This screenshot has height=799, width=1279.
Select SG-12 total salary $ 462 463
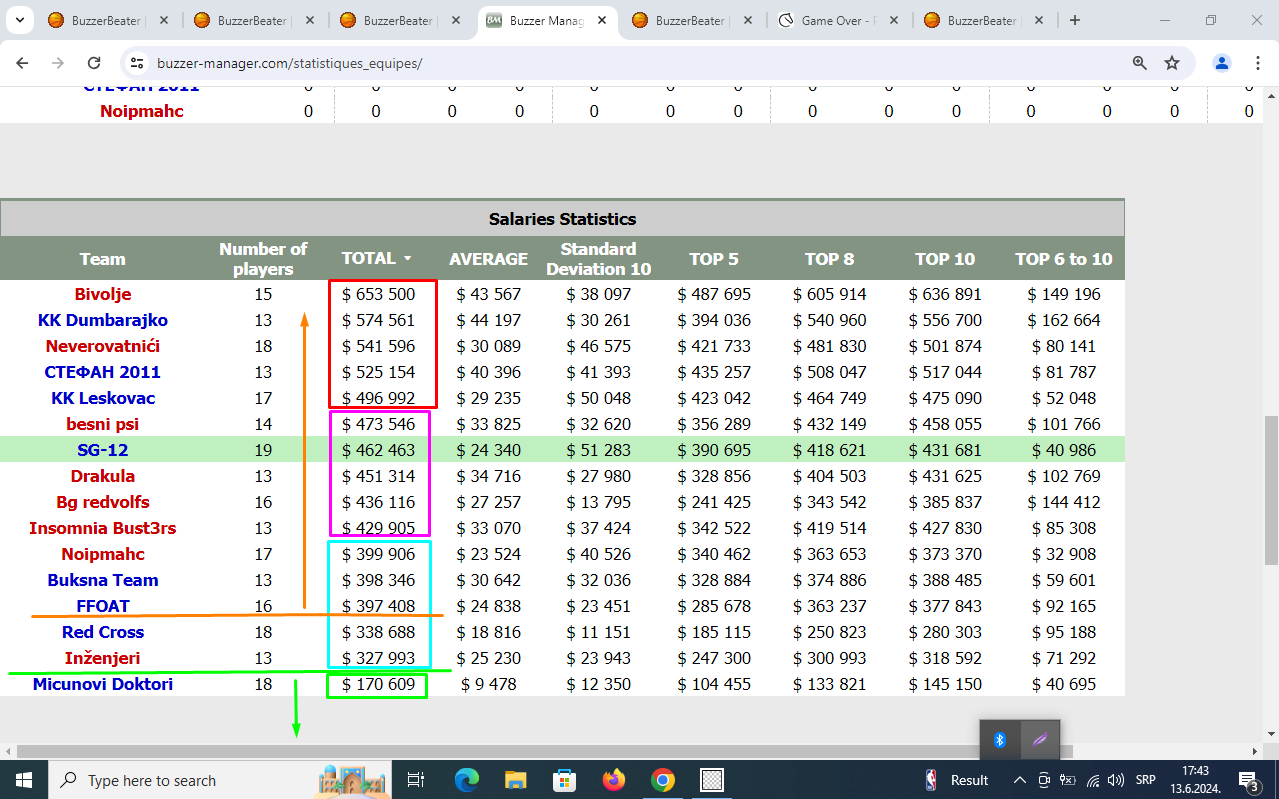(378, 450)
